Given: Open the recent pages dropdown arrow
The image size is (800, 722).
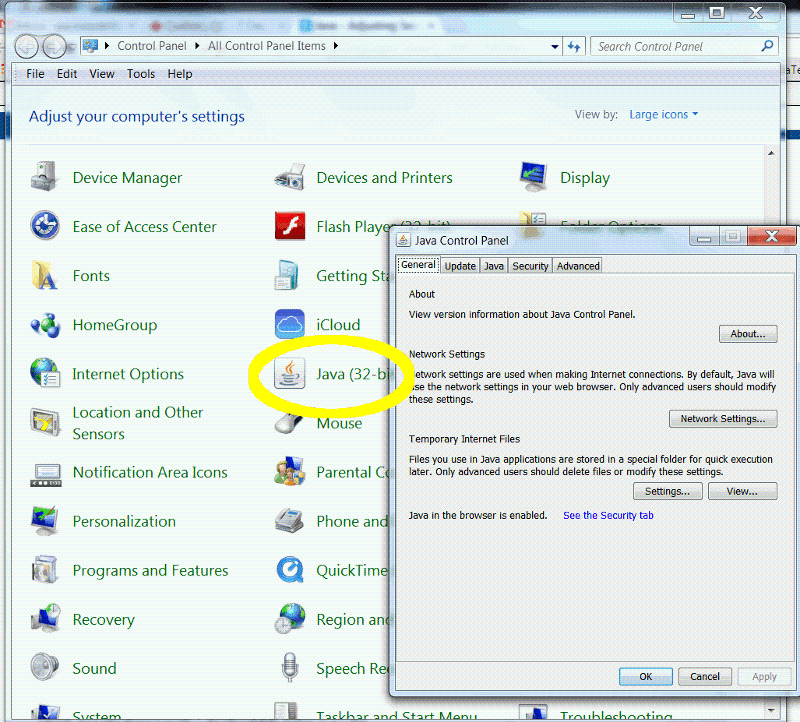Looking at the screenshot, I should [72, 47].
